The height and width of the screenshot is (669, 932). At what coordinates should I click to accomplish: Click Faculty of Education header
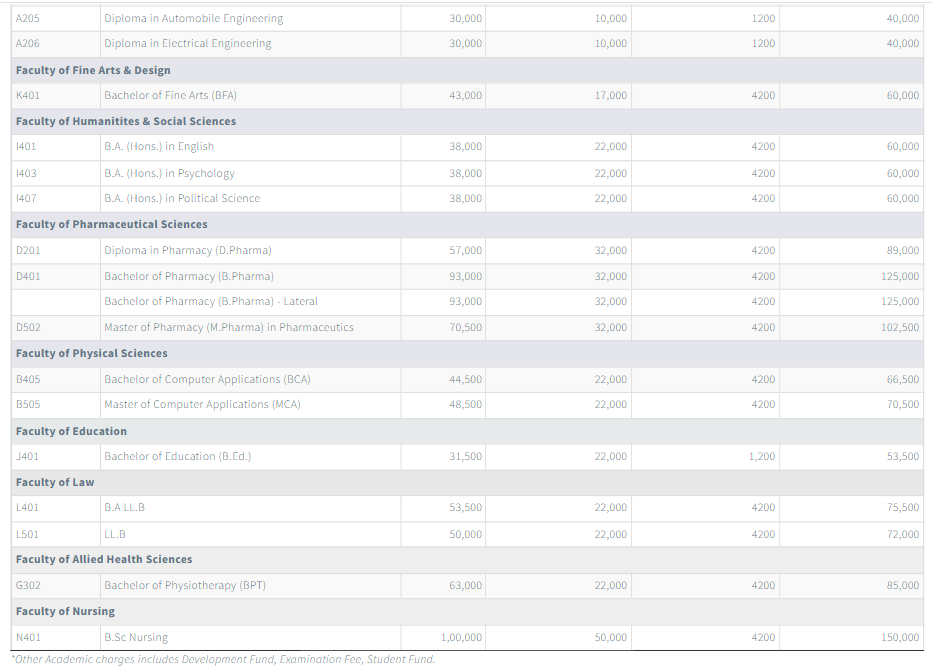point(71,431)
